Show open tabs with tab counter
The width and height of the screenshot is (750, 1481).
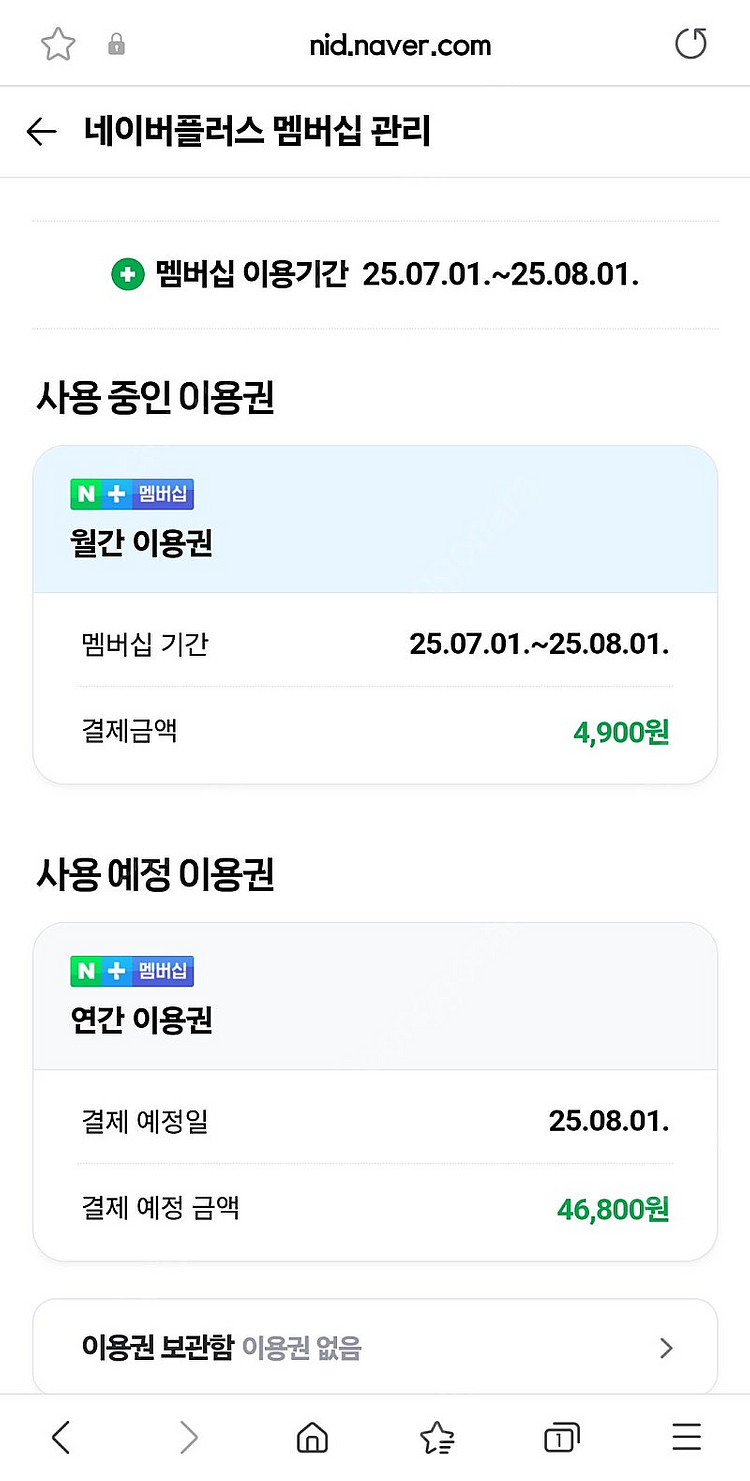tap(562, 1438)
